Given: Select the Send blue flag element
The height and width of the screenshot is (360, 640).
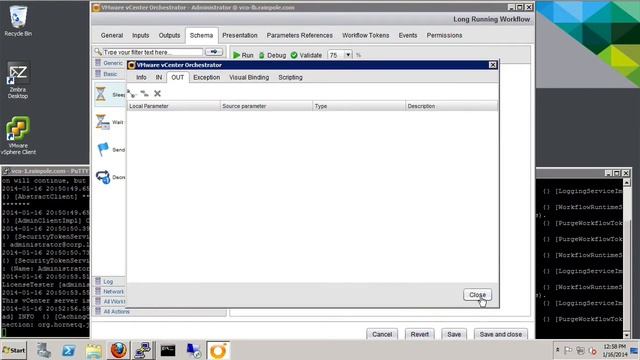Looking at the screenshot, I should pyautogui.click(x=103, y=149).
